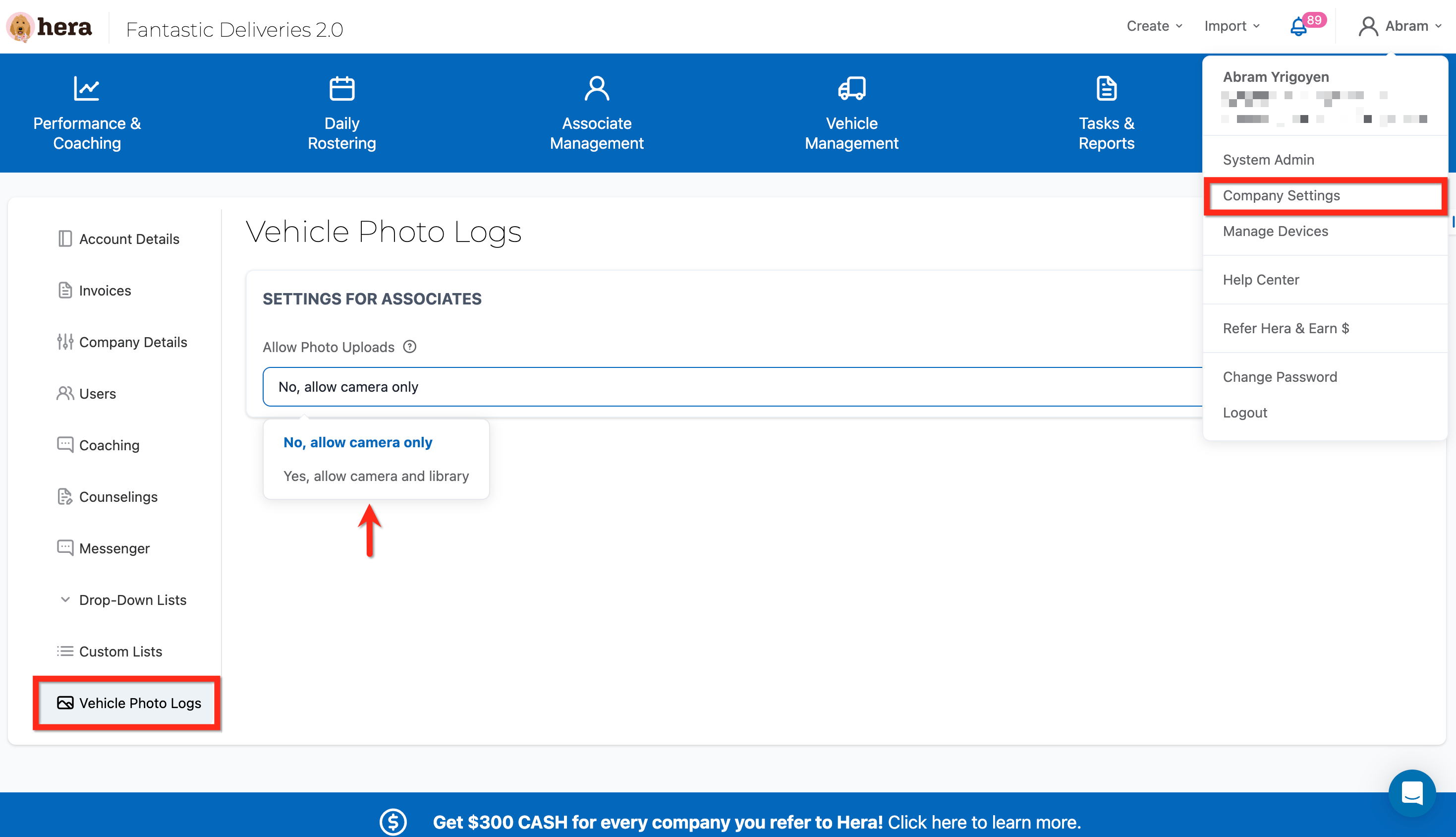The width and height of the screenshot is (1456, 837).
Task: Open Daily Rostering calendar icon
Action: pos(342,89)
